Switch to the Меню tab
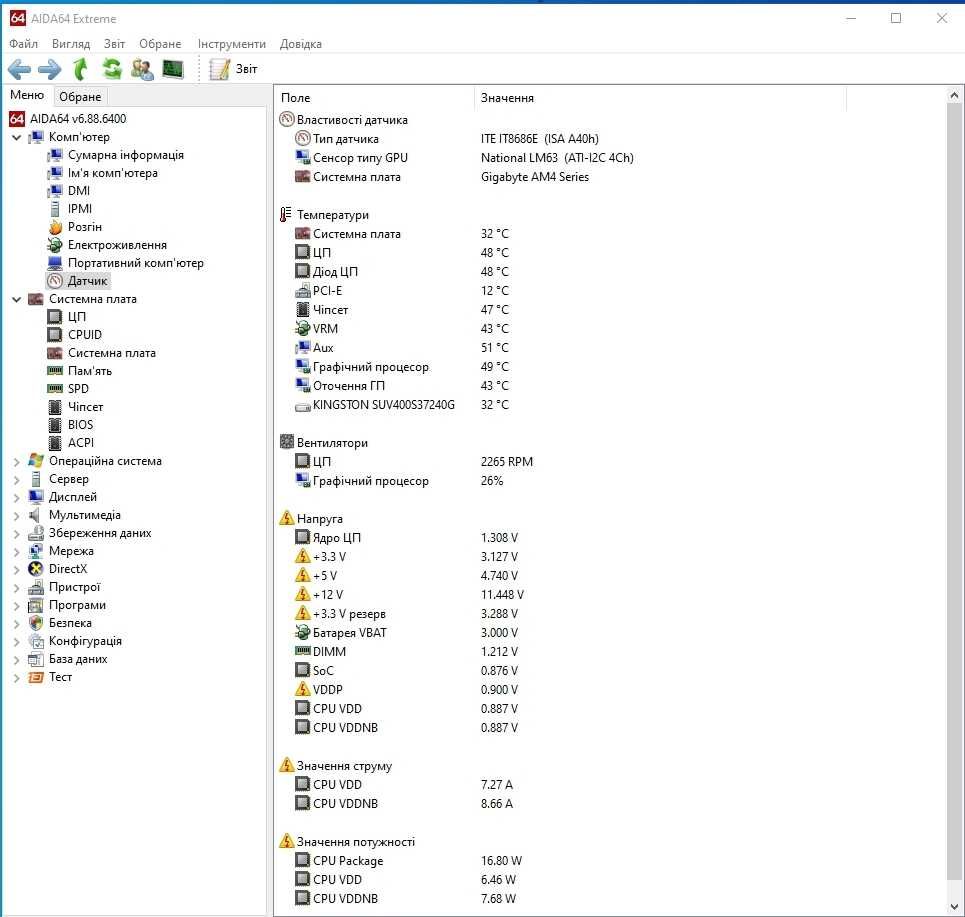The image size is (965, 917). (27, 95)
